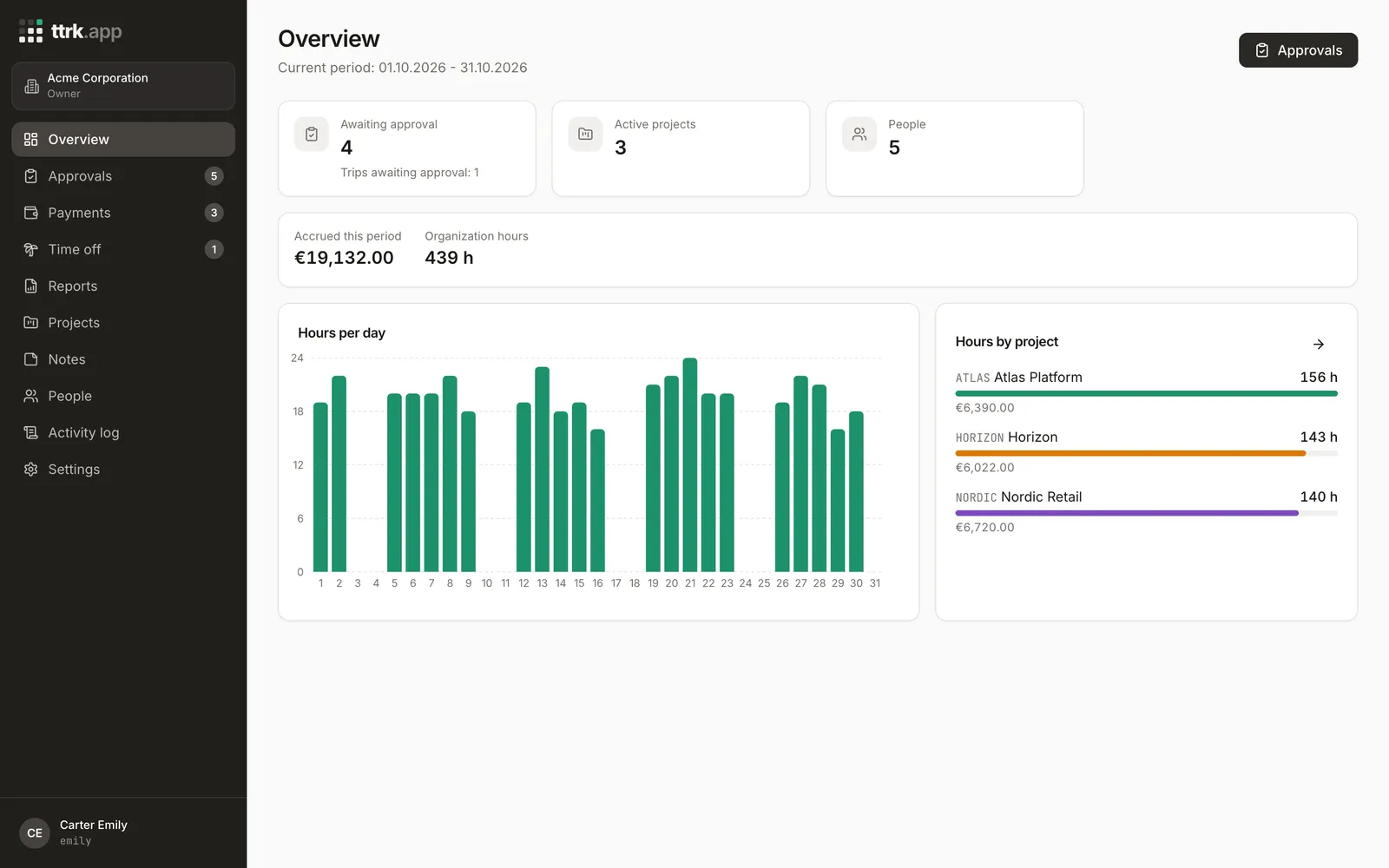Image resolution: width=1389 pixels, height=868 pixels.
Task: Open the Approvals sidebar item
Action: (123, 176)
